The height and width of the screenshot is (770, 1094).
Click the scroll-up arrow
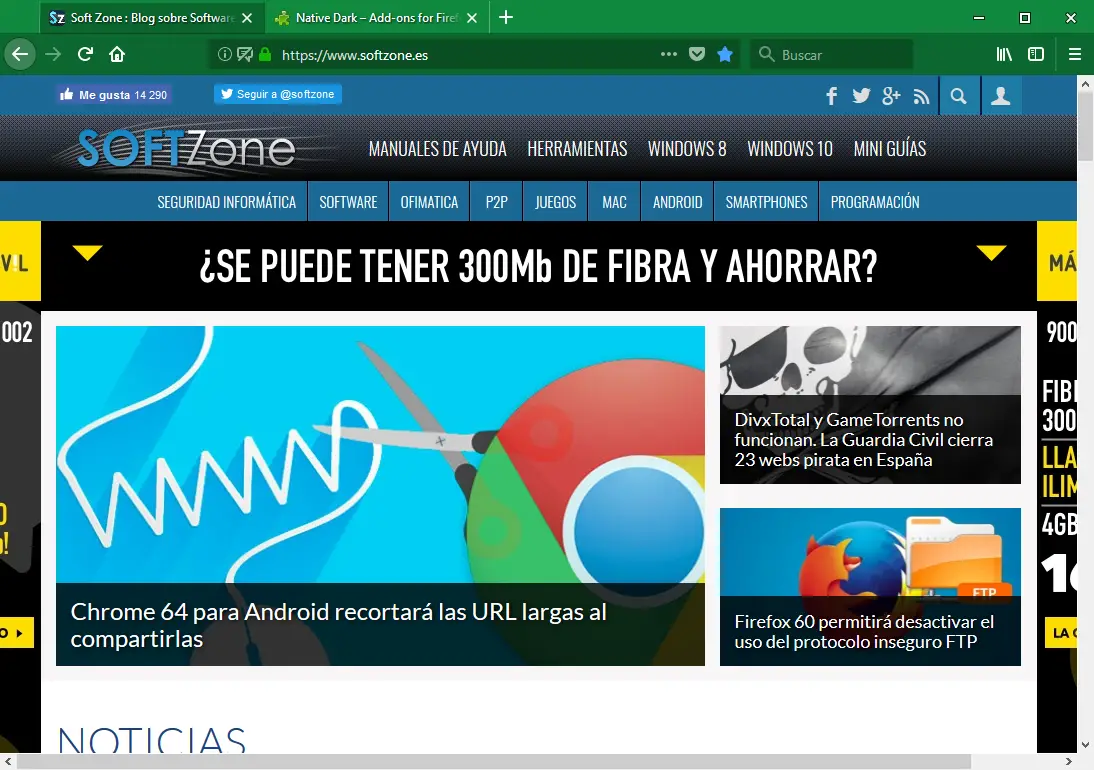pyautogui.click(x=1085, y=84)
